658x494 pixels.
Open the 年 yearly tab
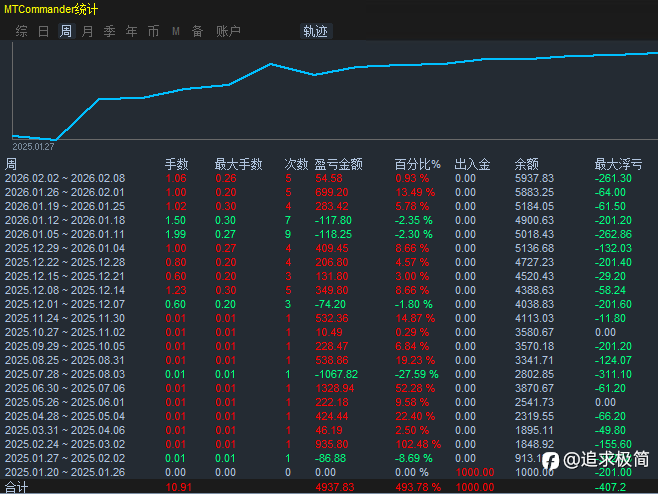tap(132, 31)
